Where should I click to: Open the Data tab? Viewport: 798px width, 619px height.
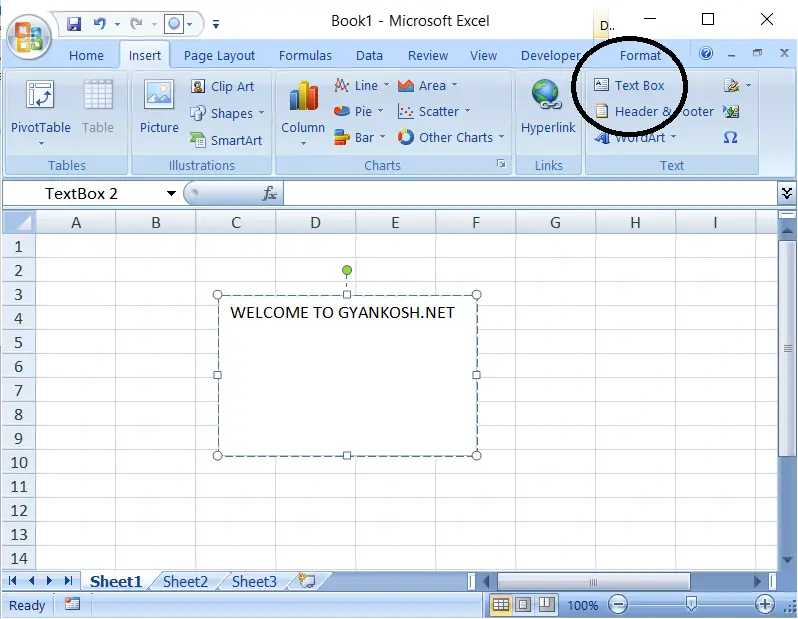click(x=369, y=55)
